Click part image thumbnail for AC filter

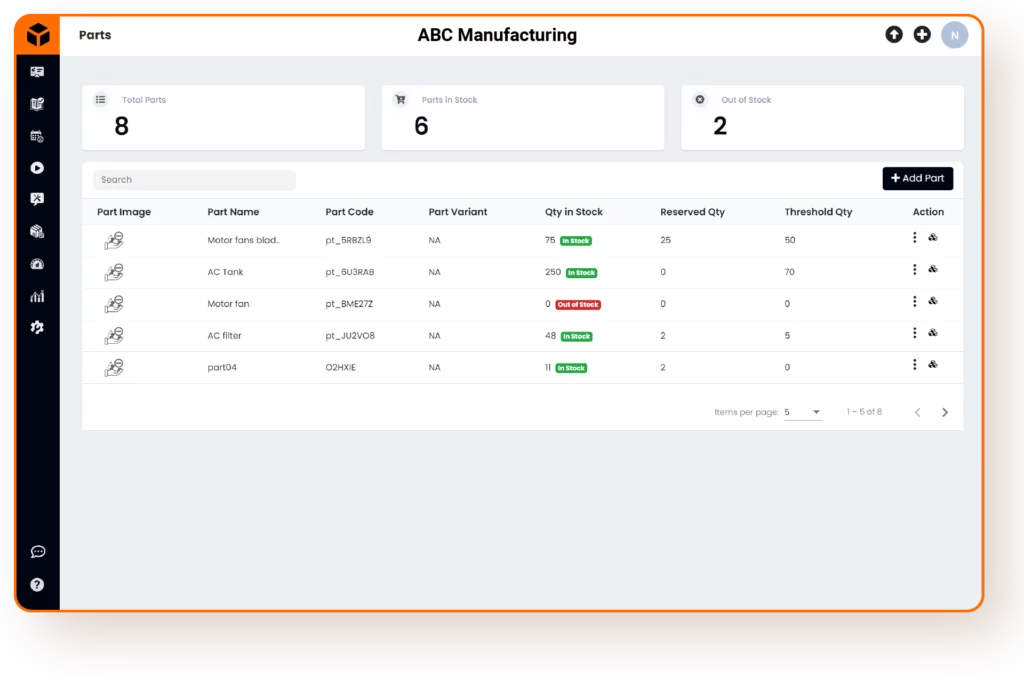click(114, 336)
